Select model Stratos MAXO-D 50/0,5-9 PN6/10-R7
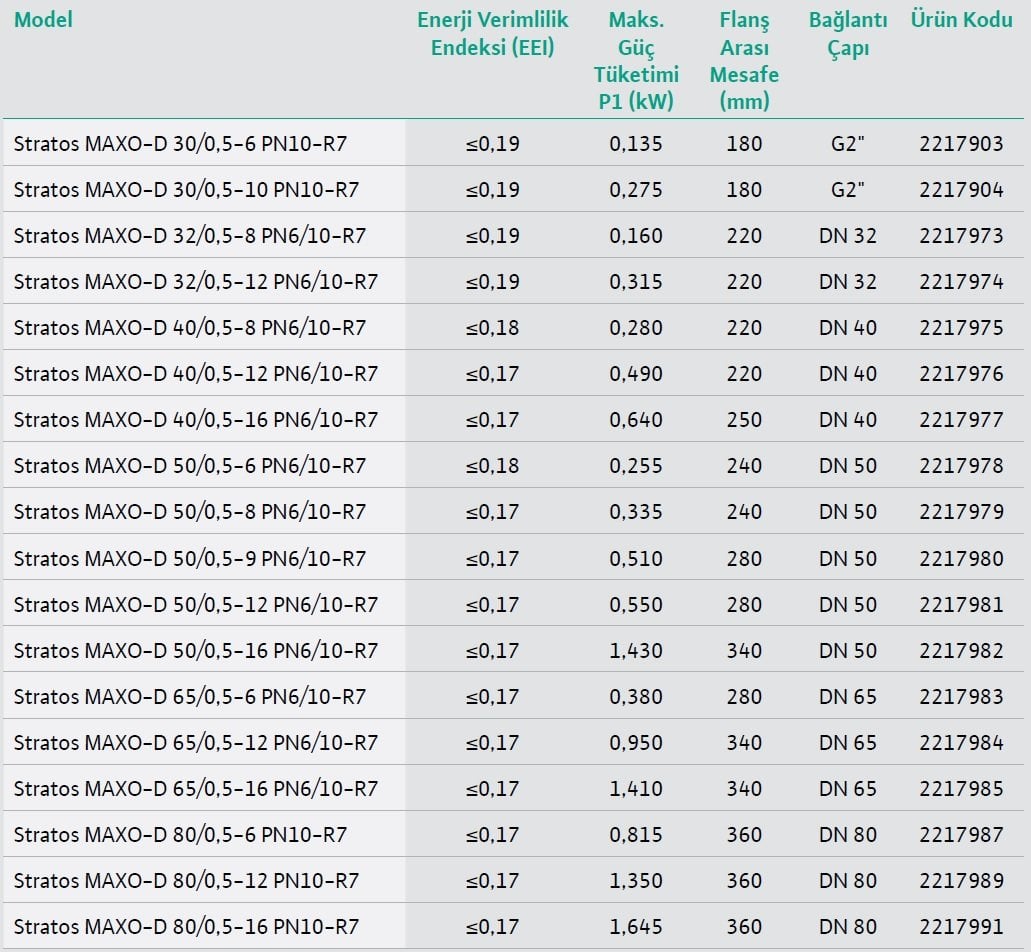The width and height of the screenshot is (1031, 952). pos(189,558)
